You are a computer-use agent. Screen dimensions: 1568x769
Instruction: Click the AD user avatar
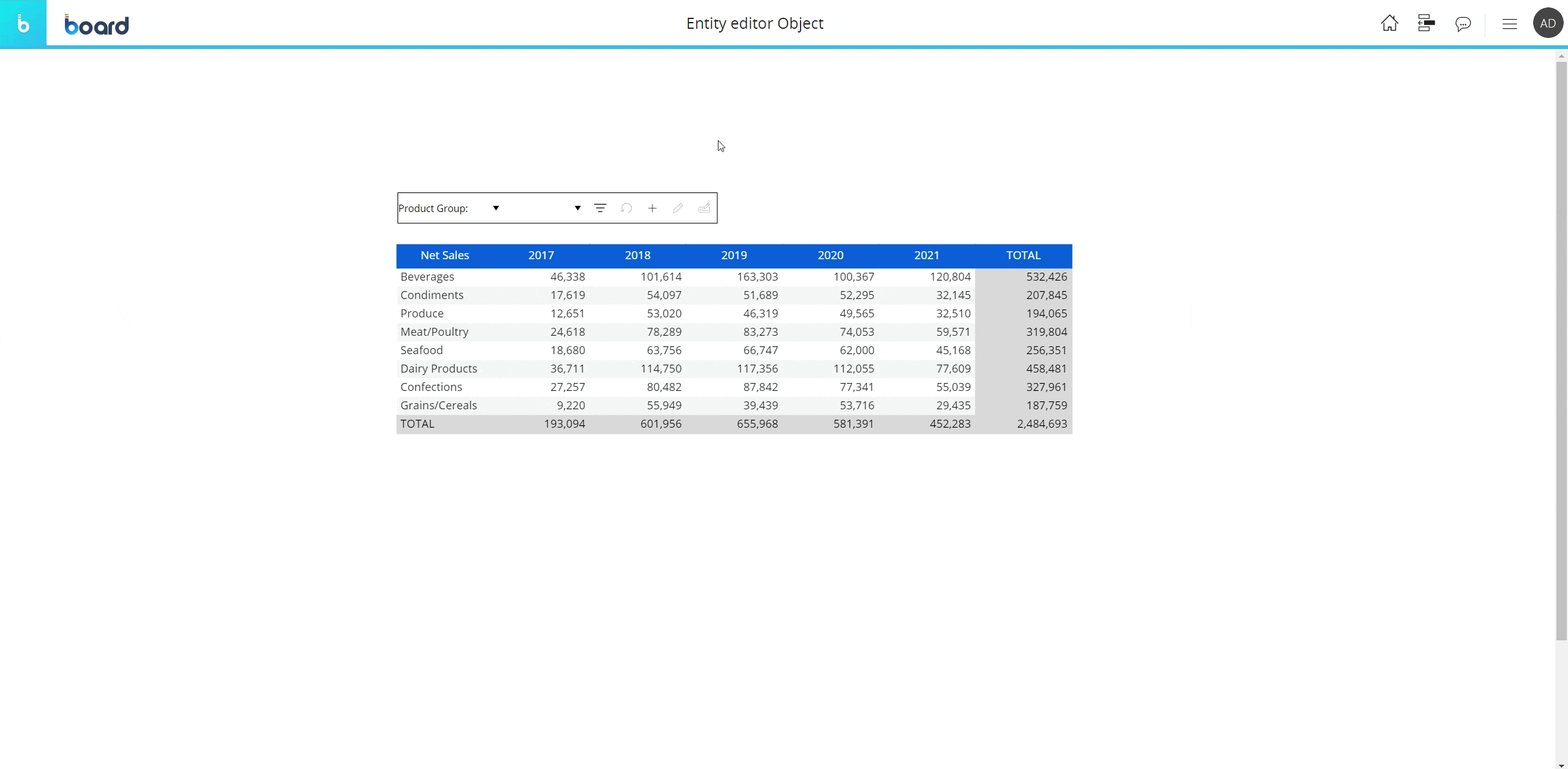1547,23
